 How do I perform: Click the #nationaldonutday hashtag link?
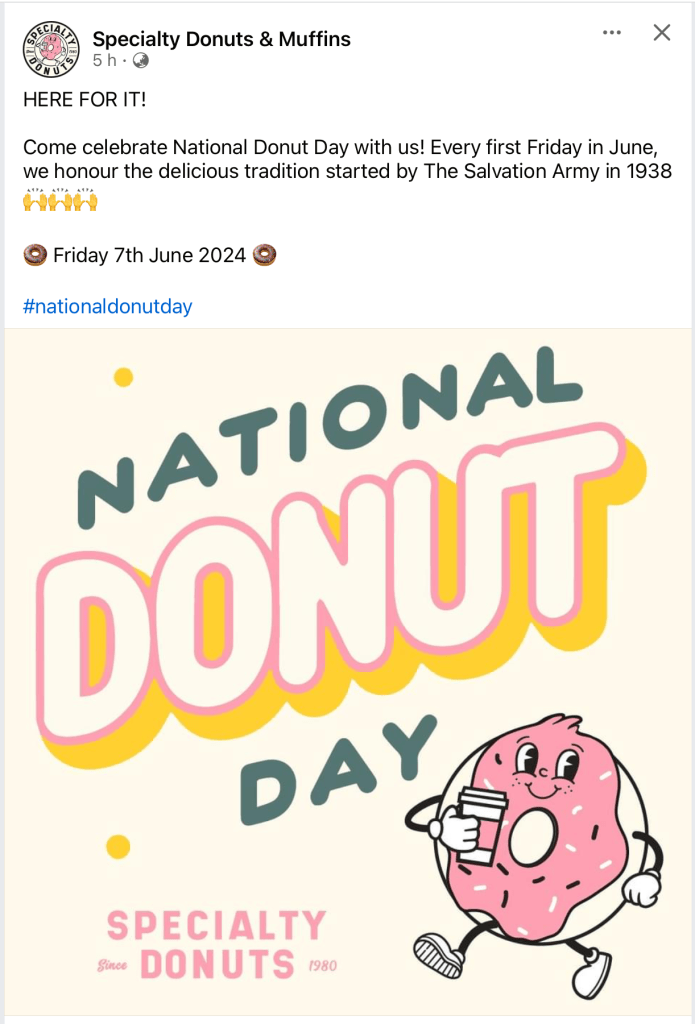pyautogui.click(x=107, y=307)
